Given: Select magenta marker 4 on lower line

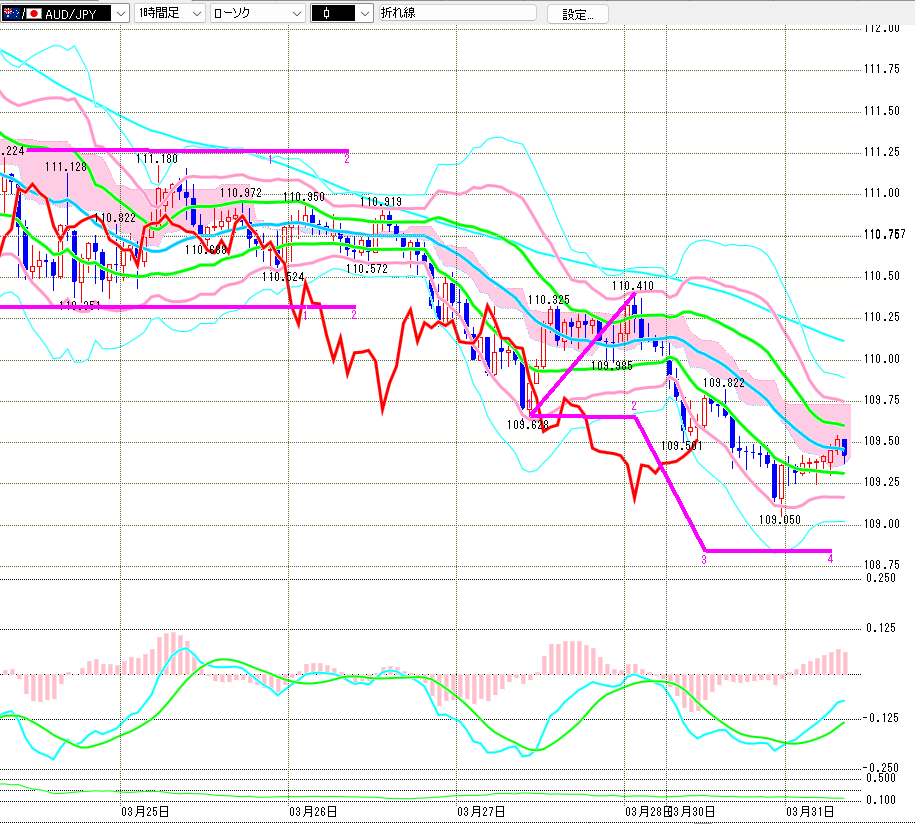Looking at the screenshot, I should (x=831, y=559).
